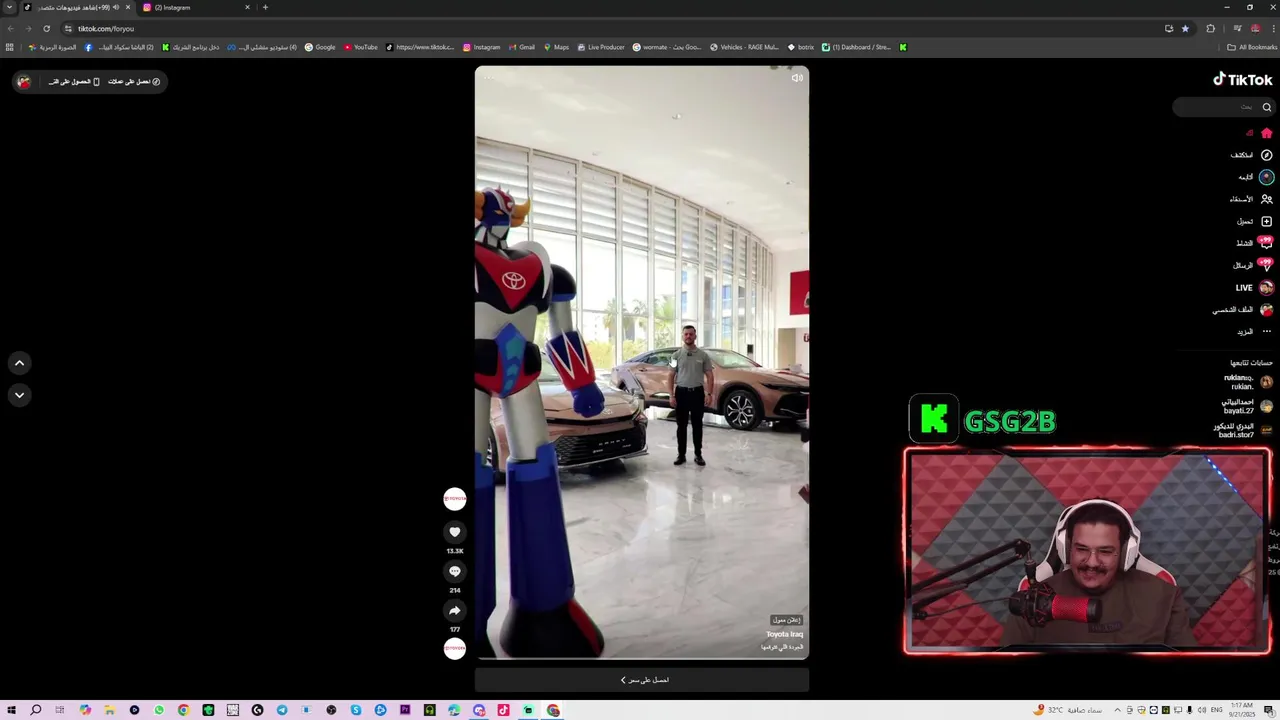Open the TikTok Home feed icon
1280x720 pixels.
1266,133
